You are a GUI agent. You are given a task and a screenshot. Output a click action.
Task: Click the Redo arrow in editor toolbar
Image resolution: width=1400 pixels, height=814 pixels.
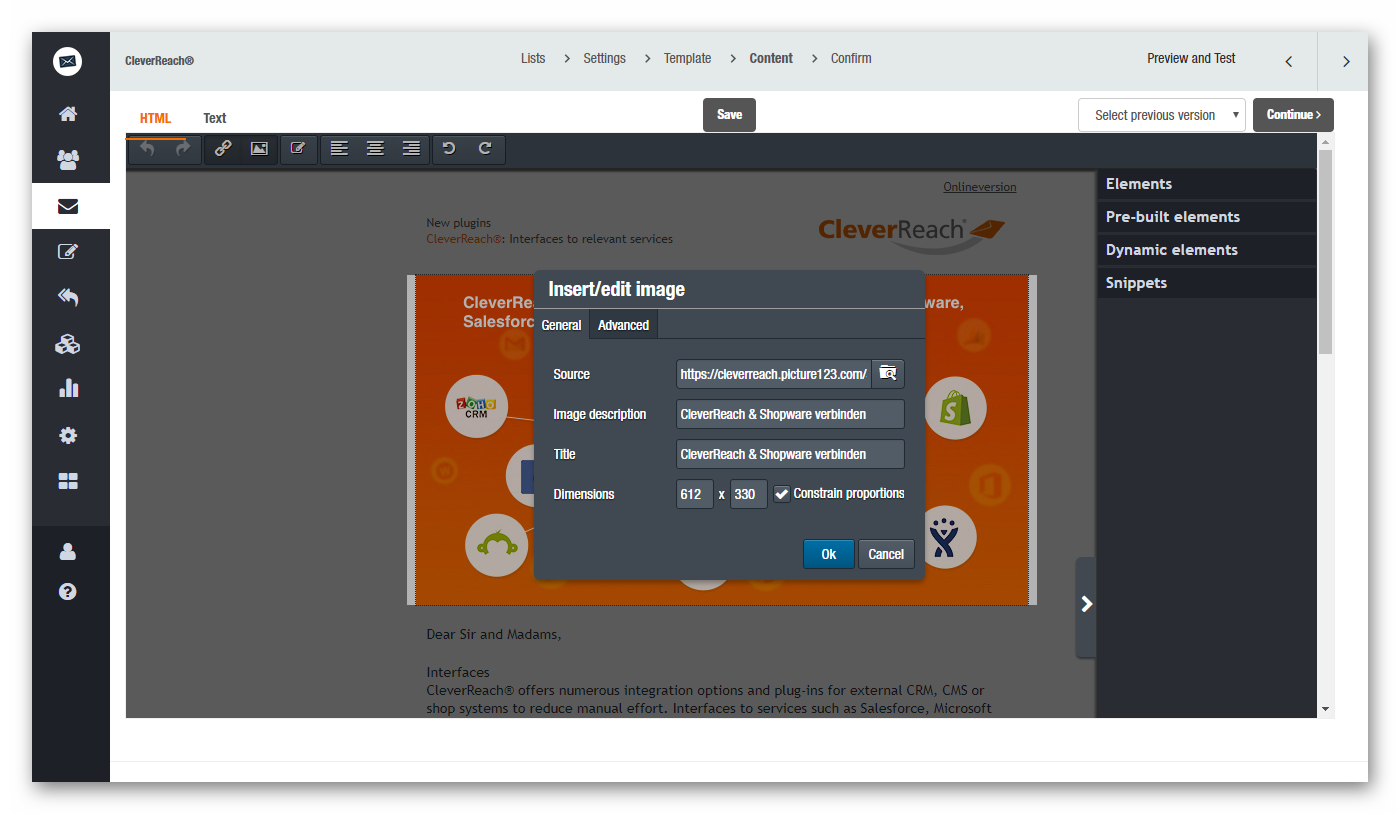[183, 149]
